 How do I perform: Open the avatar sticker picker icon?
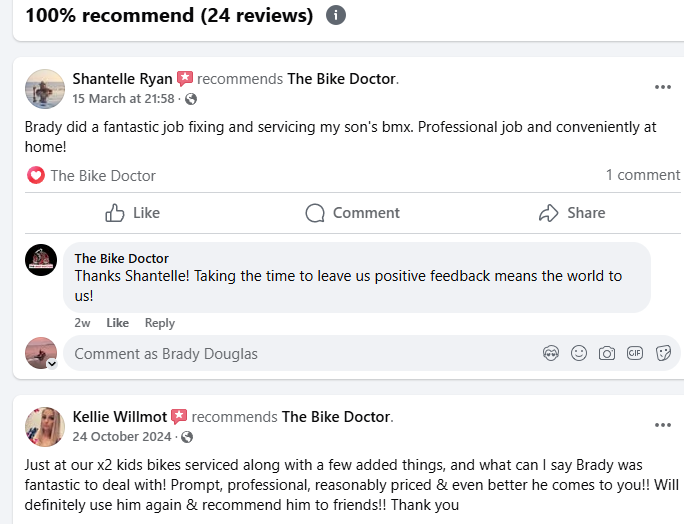click(550, 353)
